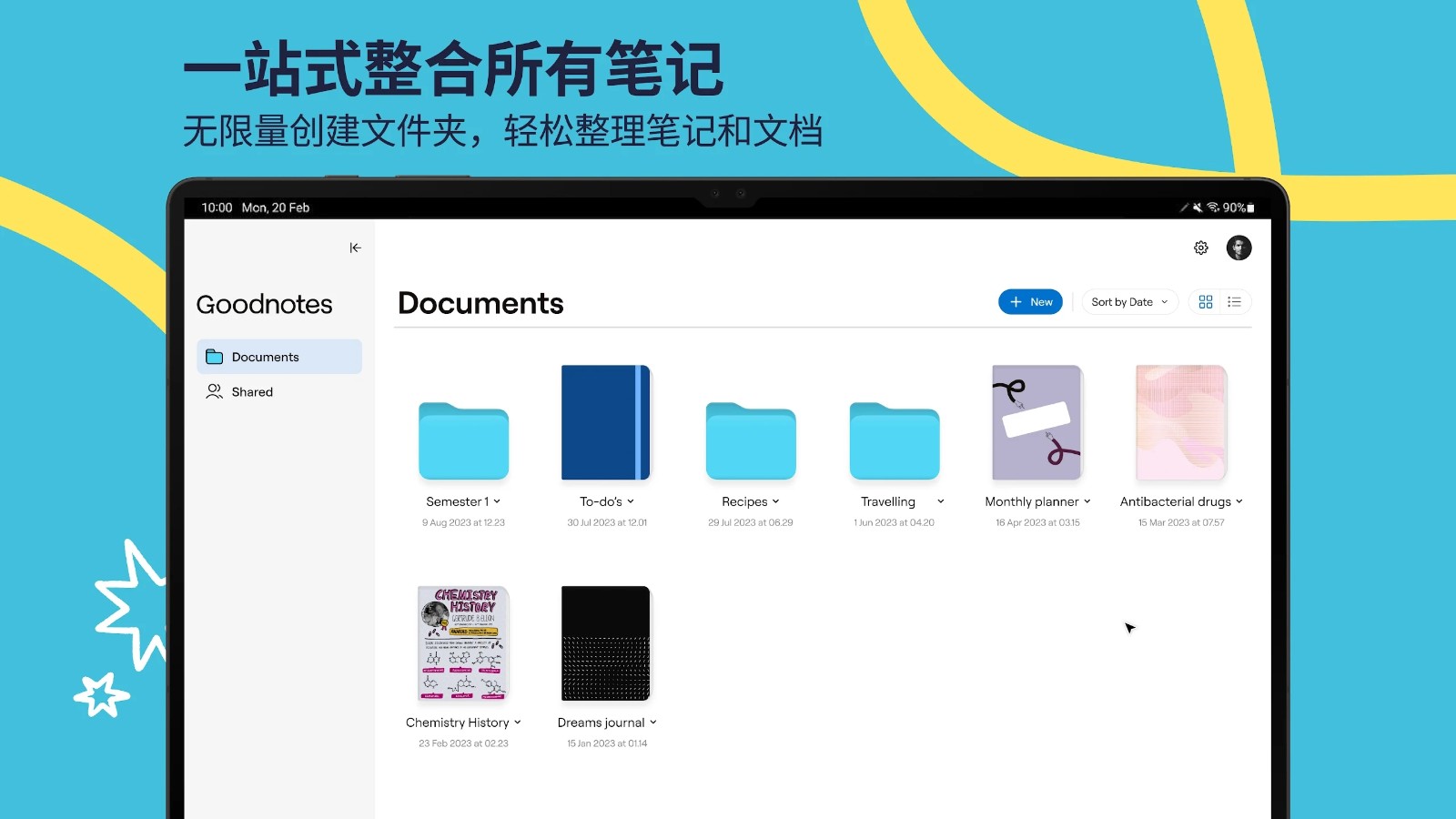Click the Semester 1 folder name
Image resolution: width=1456 pixels, height=819 pixels.
pyautogui.click(x=458, y=501)
